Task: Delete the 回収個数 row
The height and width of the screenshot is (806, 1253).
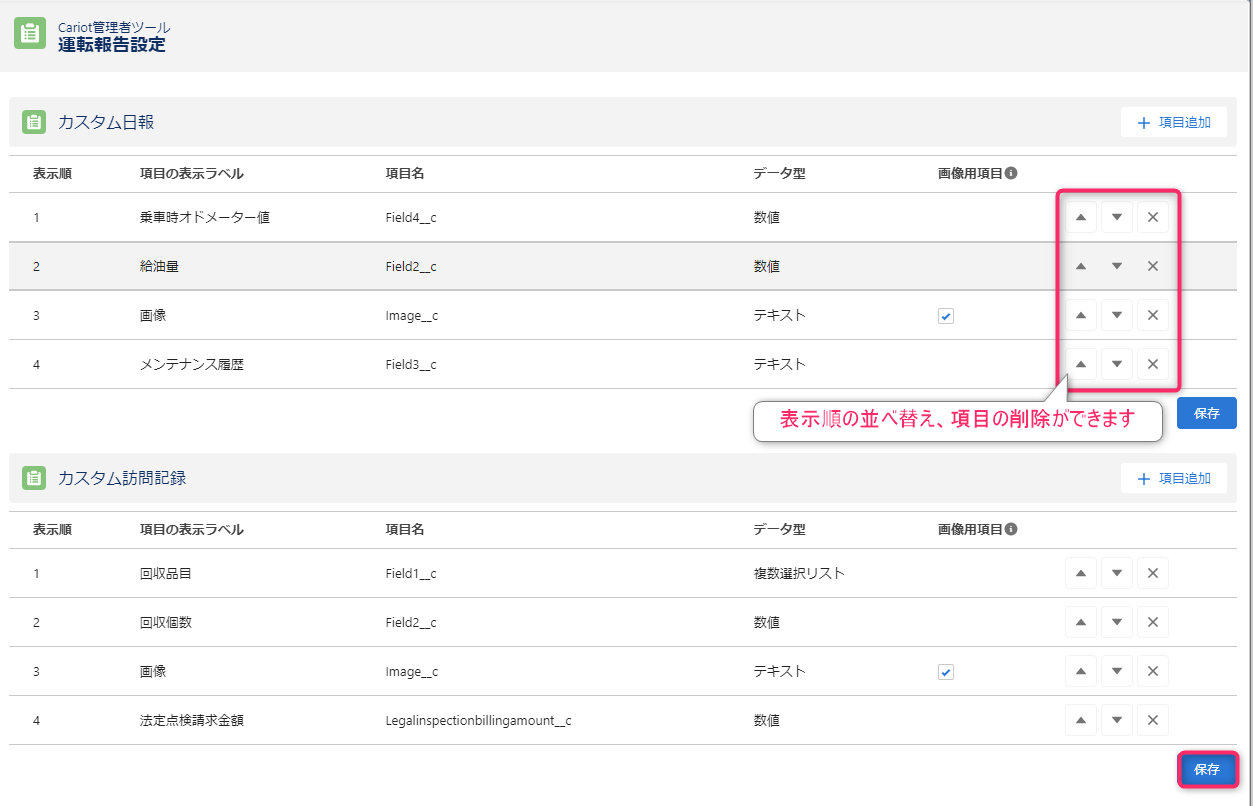Action: (x=1152, y=622)
